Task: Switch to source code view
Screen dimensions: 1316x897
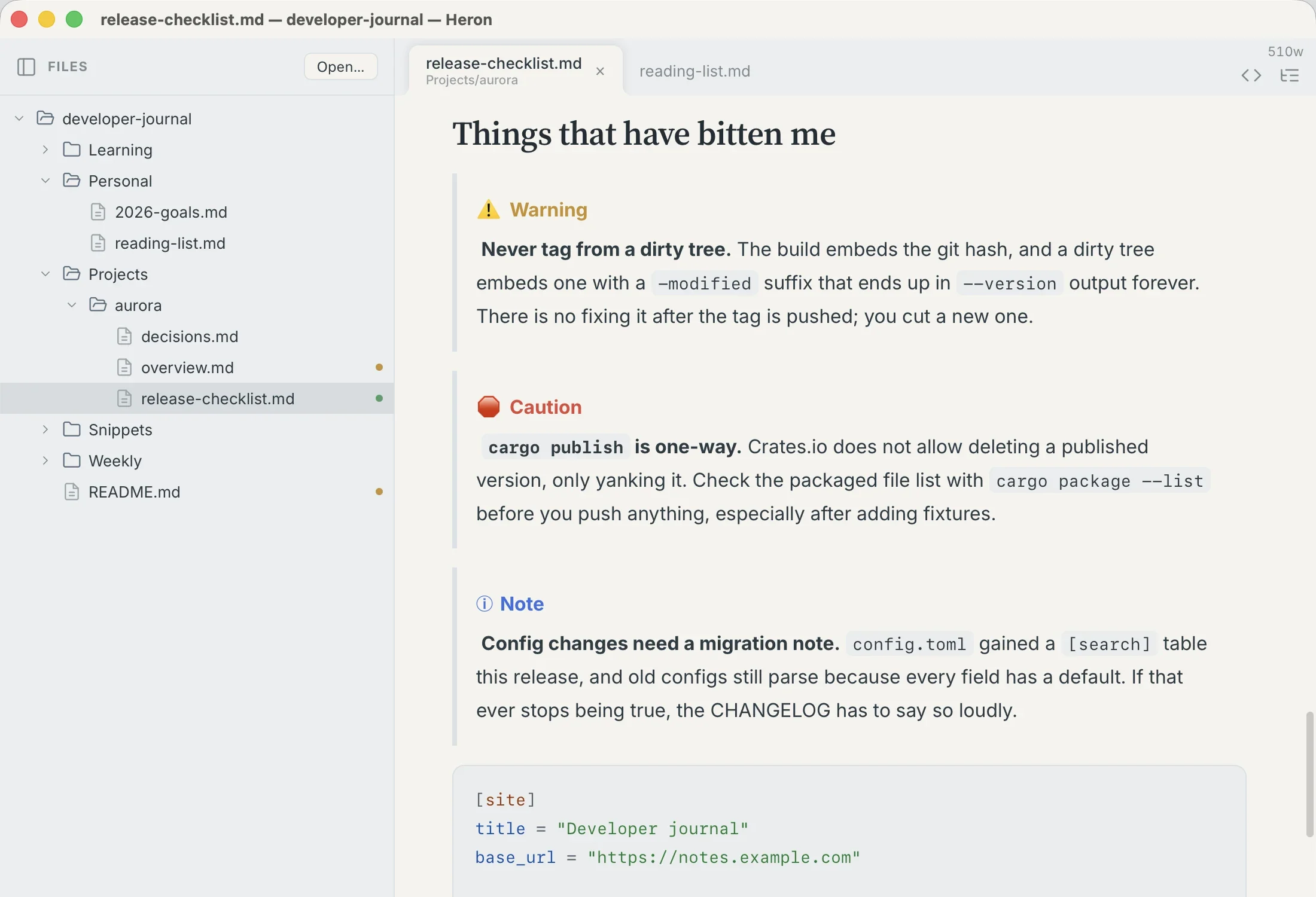Action: pyautogui.click(x=1251, y=75)
